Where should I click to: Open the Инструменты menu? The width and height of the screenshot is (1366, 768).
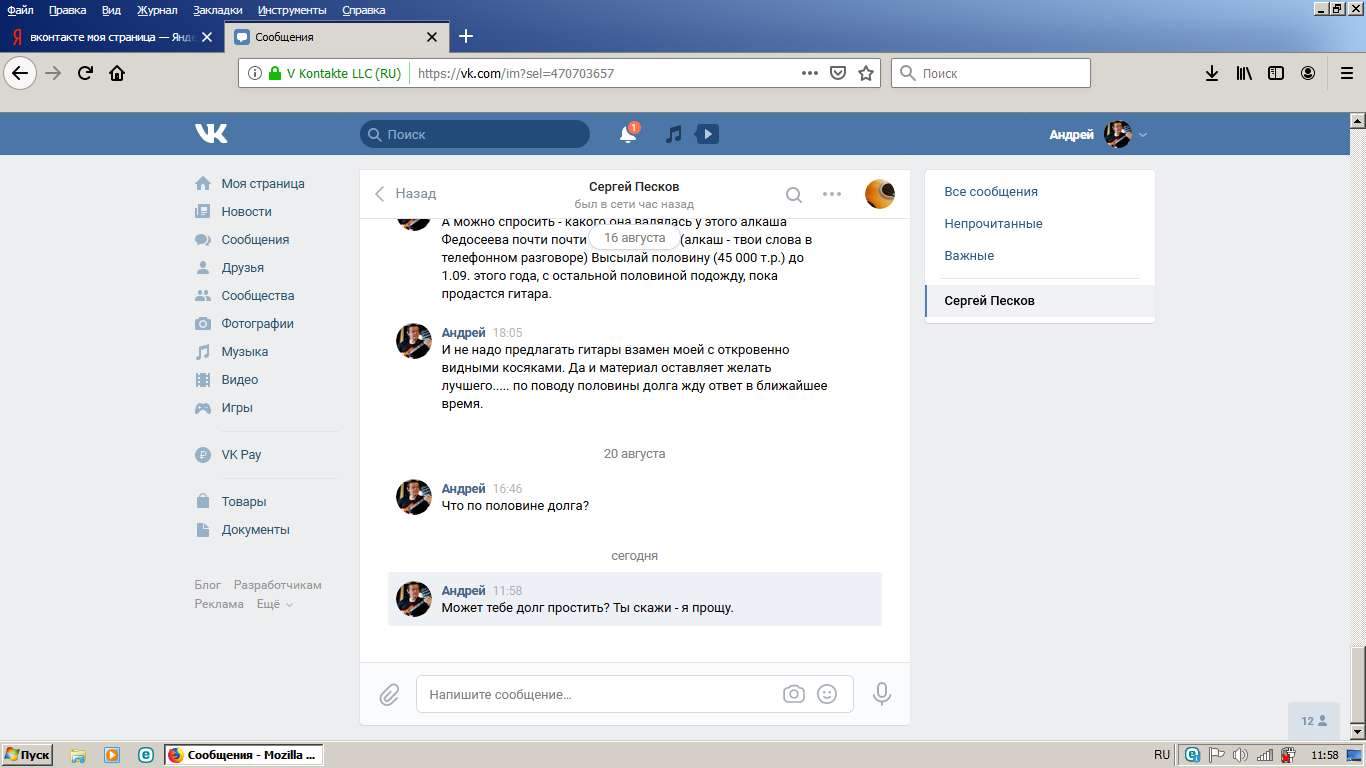point(292,10)
